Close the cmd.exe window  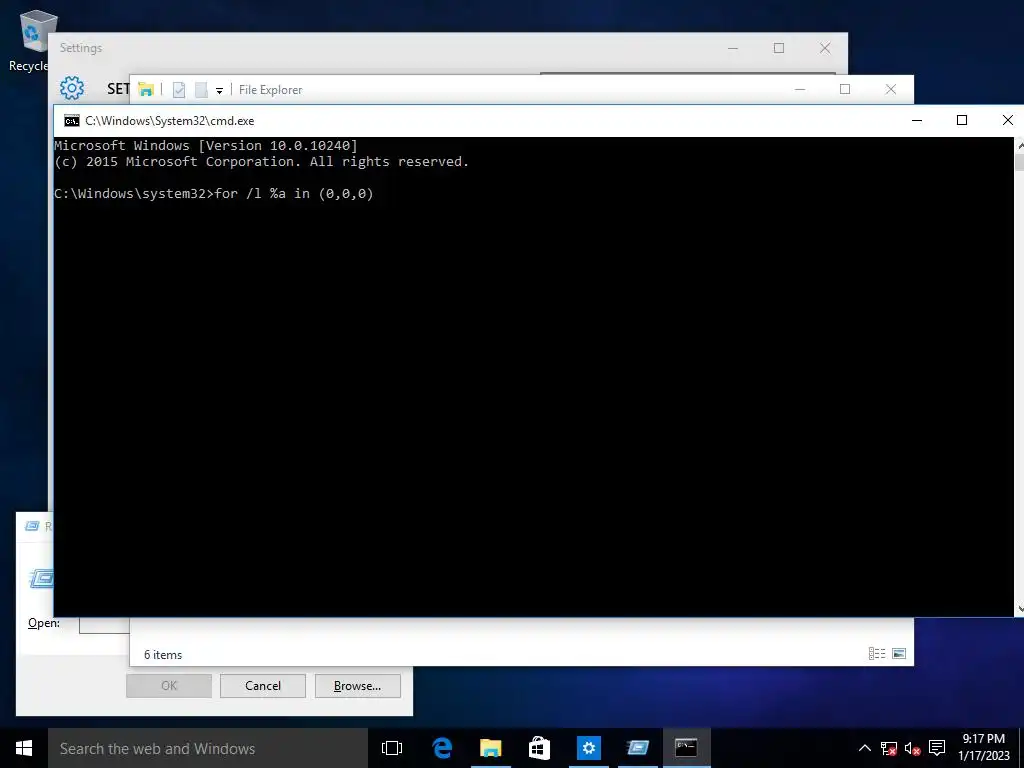click(x=1008, y=120)
